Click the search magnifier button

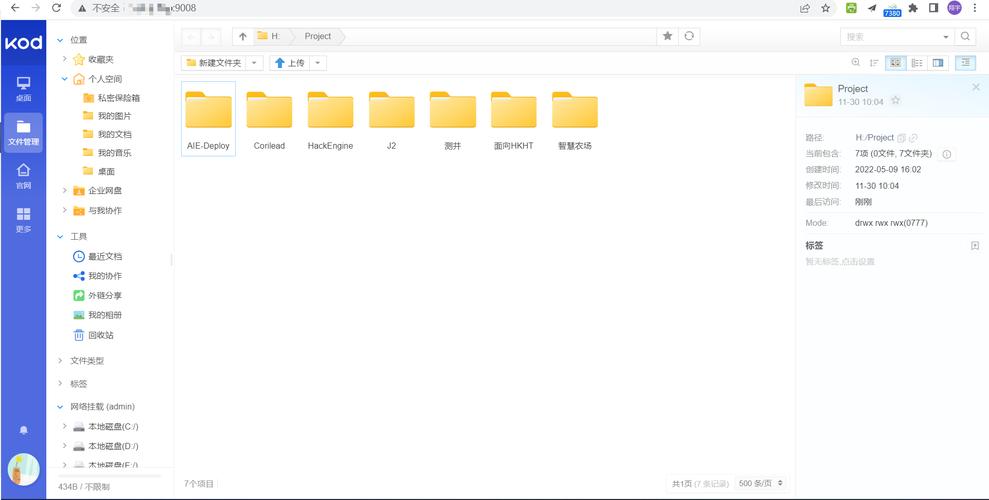965,37
